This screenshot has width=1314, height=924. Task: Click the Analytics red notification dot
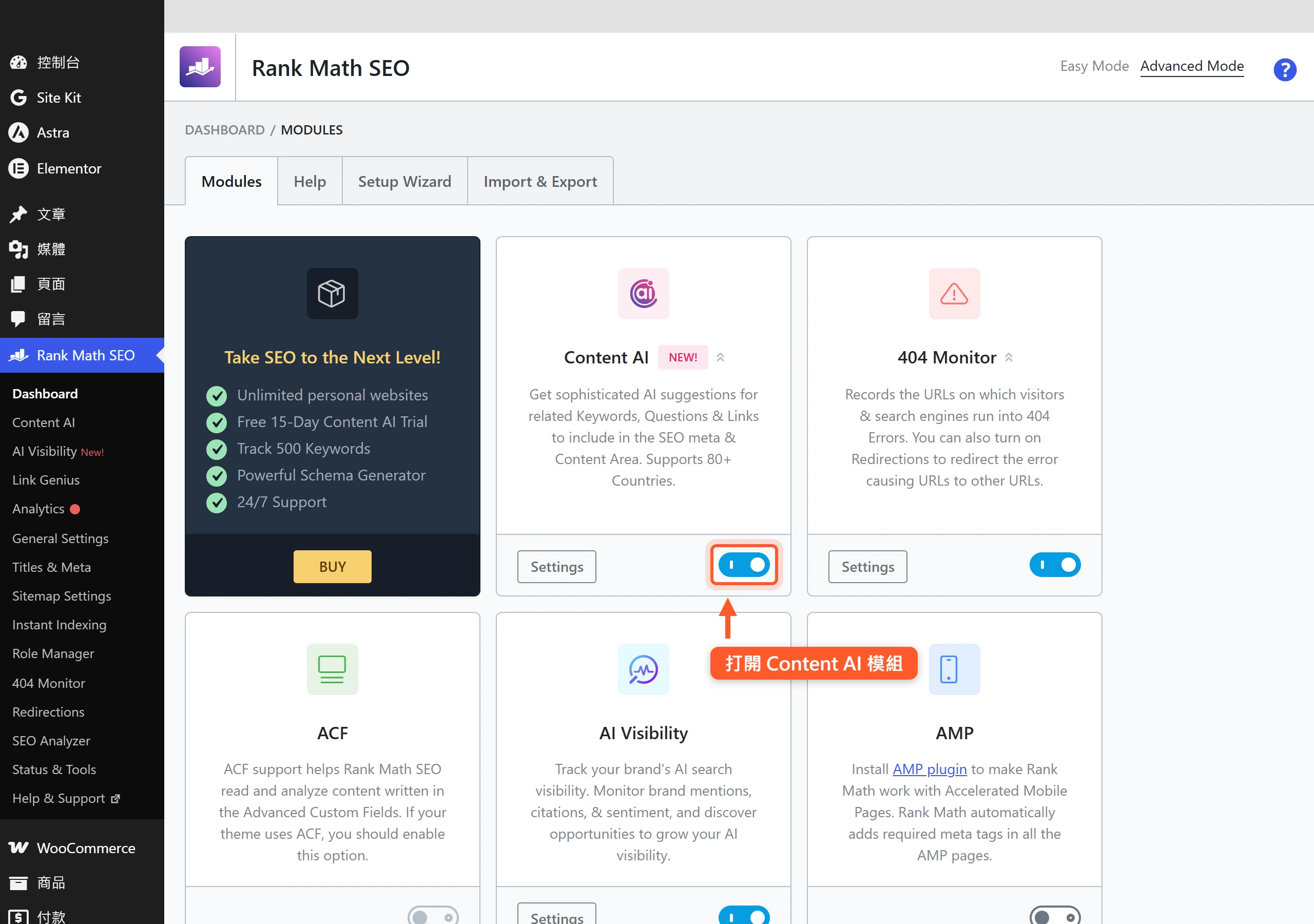point(75,508)
